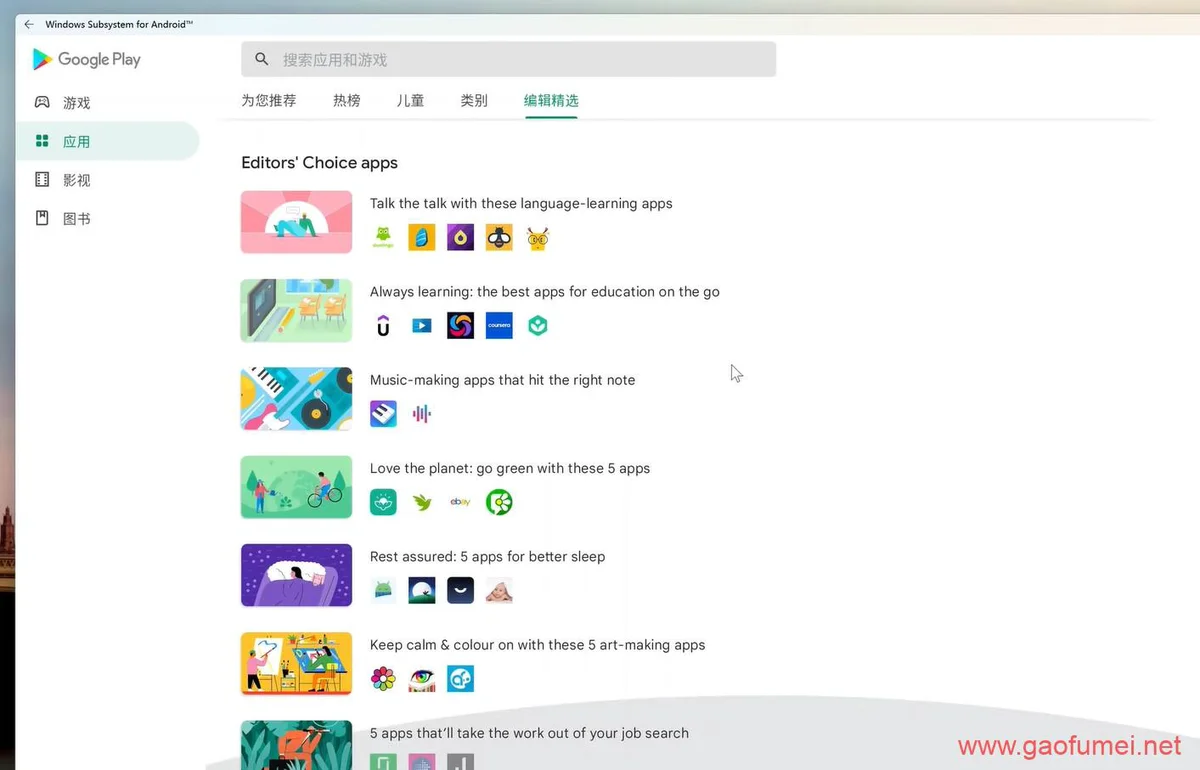Screen dimensions: 1200x770
Task: Click the yellow artists painting banner thumbnail
Action: pyautogui.click(x=296, y=663)
